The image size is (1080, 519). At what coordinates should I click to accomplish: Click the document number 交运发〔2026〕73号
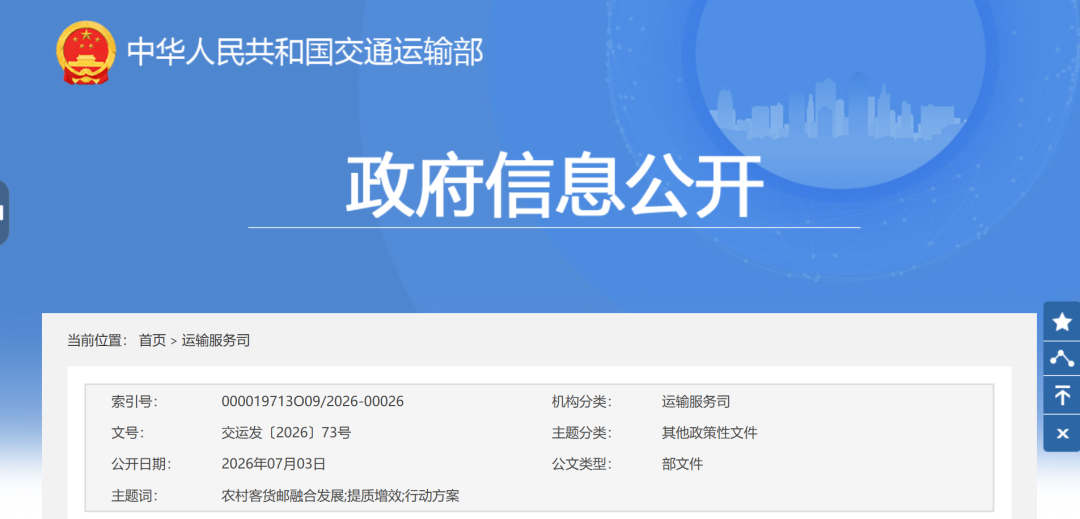pos(287,433)
